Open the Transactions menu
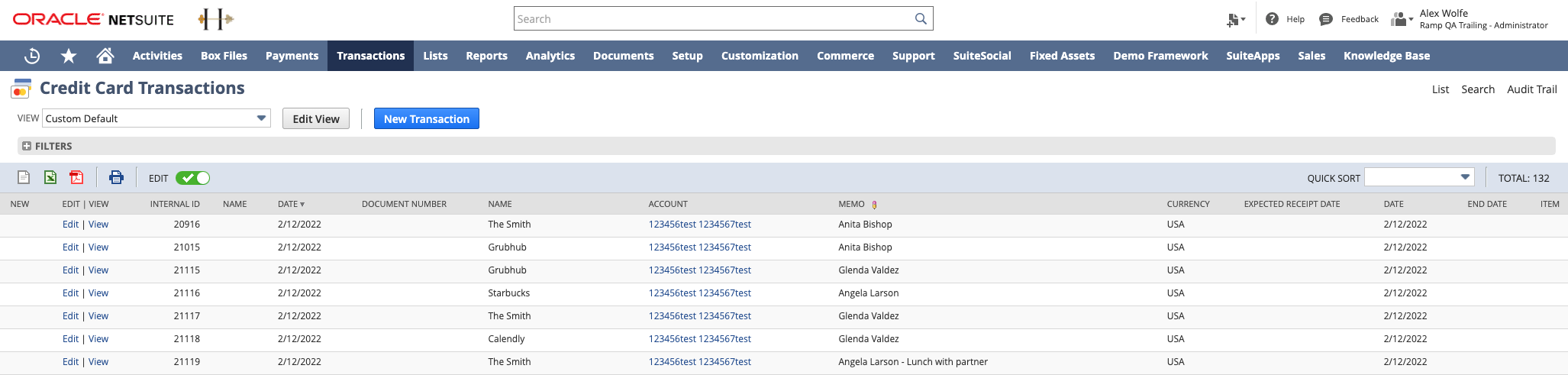Viewport: 1568px width, 375px height. click(x=371, y=56)
